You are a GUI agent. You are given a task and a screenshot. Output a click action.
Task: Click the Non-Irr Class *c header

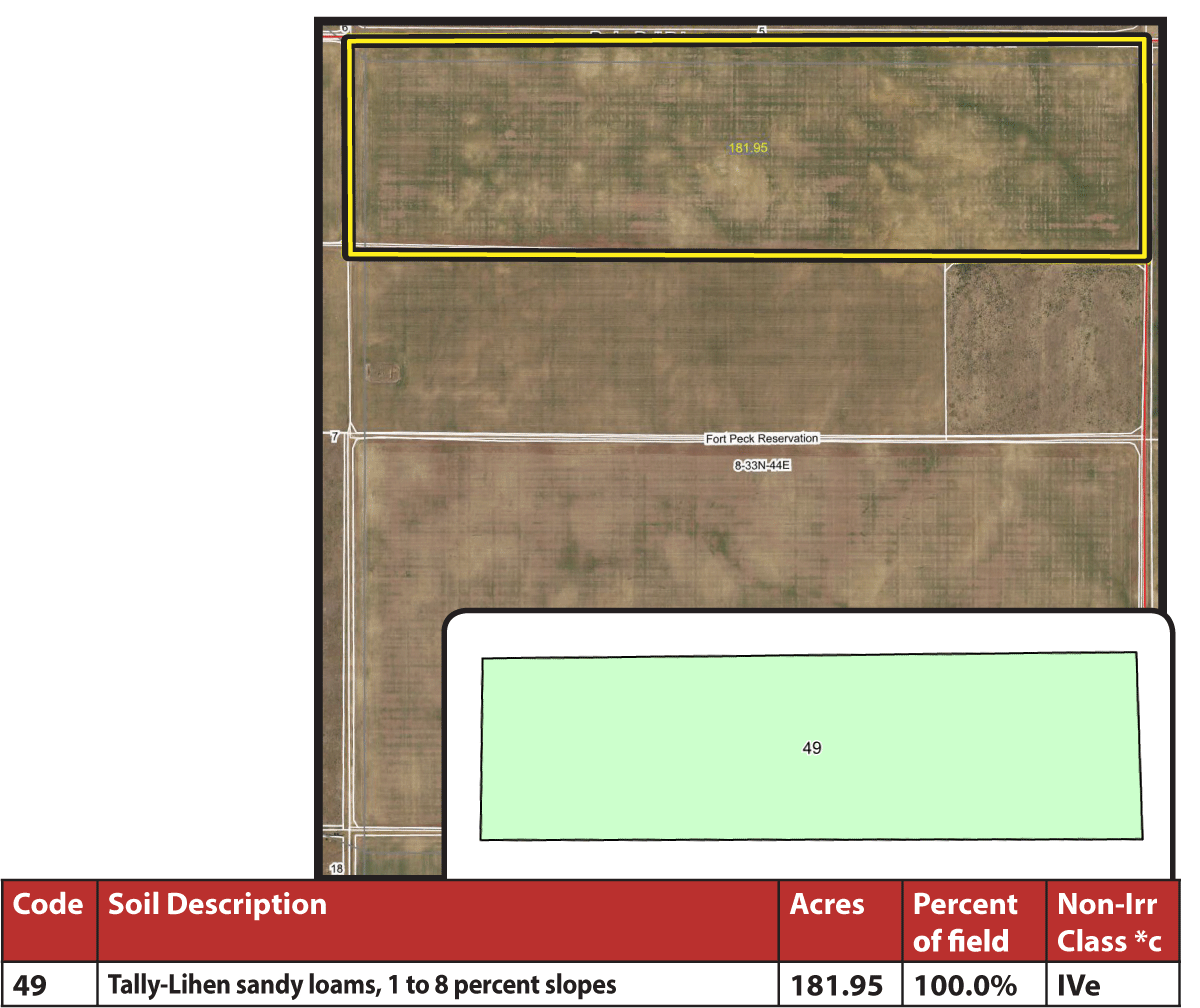(x=1110, y=921)
